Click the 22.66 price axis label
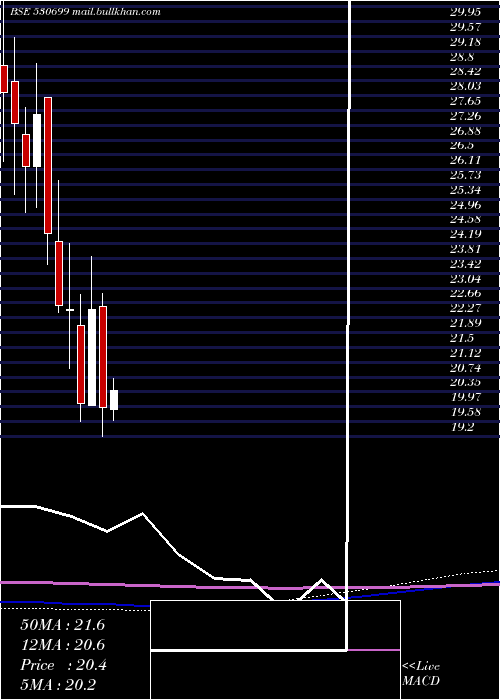The image size is (500, 700). (x=465, y=293)
